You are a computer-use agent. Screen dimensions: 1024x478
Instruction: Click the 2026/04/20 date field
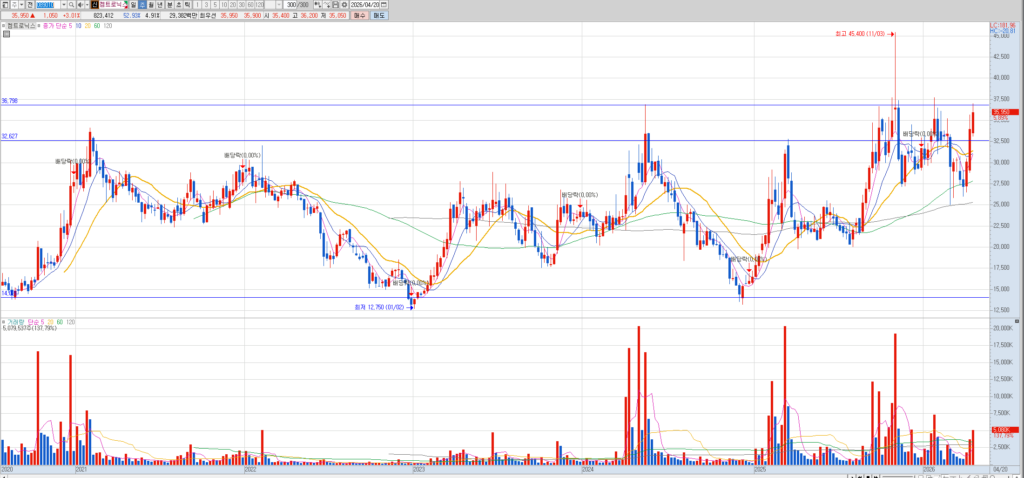(x=364, y=5)
